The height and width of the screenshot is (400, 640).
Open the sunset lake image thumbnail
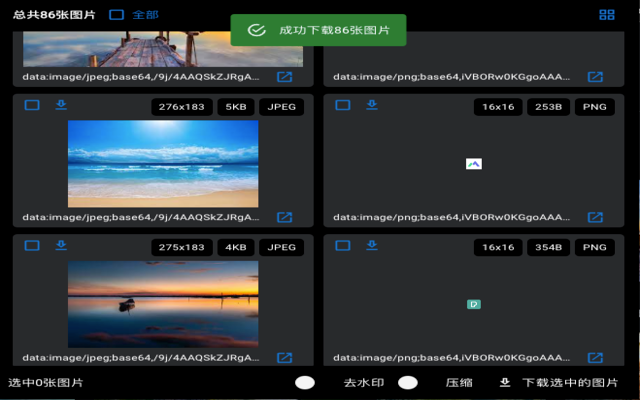pos(163,304)
